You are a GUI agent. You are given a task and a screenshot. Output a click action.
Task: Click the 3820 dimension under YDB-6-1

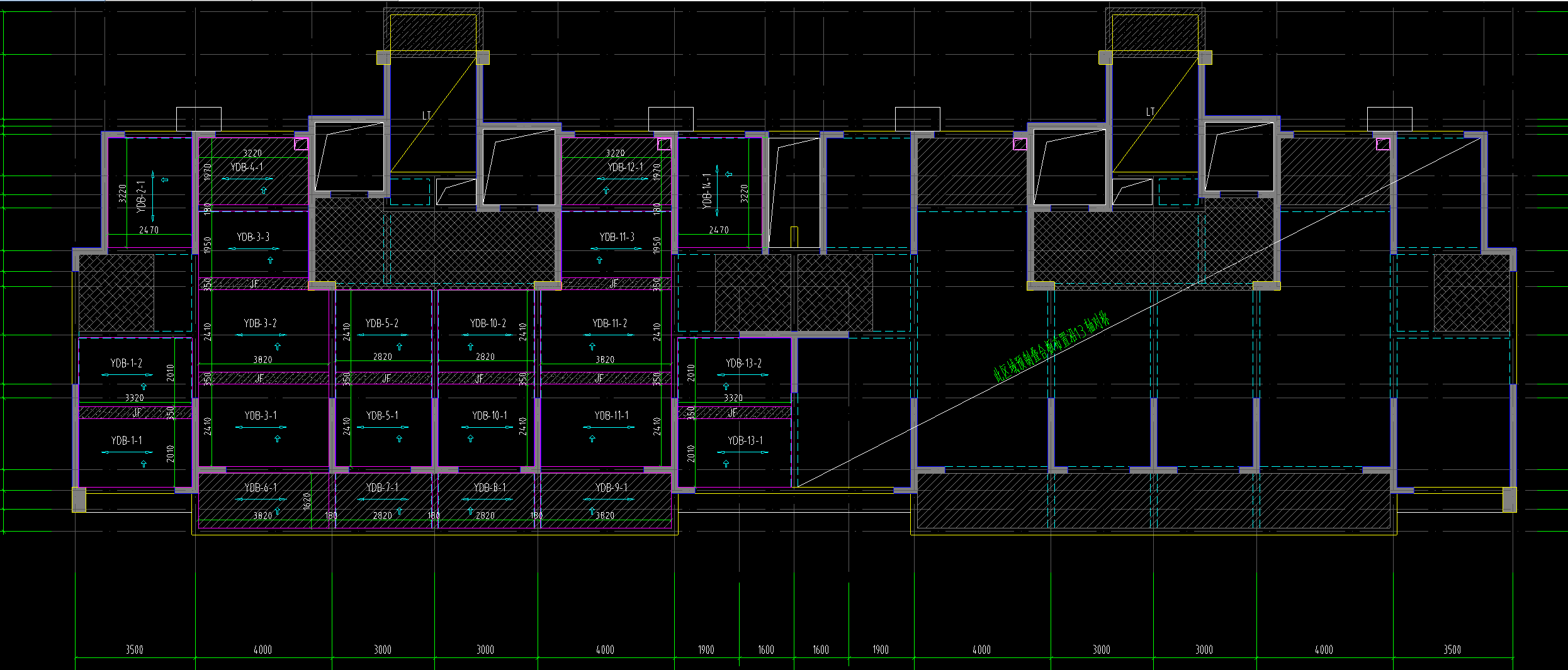(263, 516)
